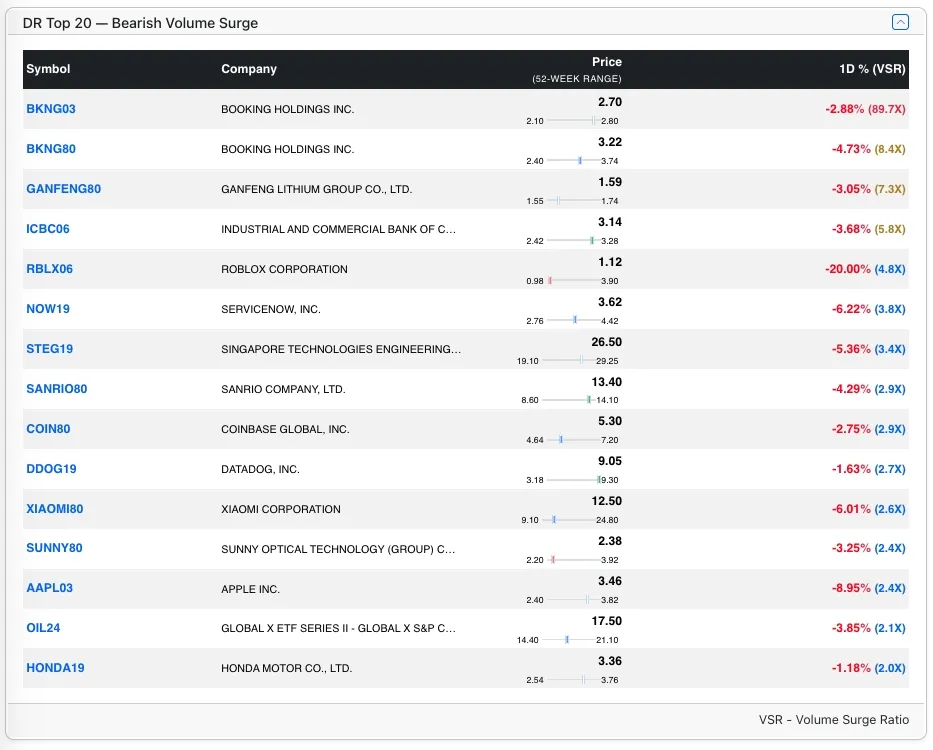The image size is (933, 750).
Task: Open the RBLX06 symbol link
Action: (x=49, y=268)
